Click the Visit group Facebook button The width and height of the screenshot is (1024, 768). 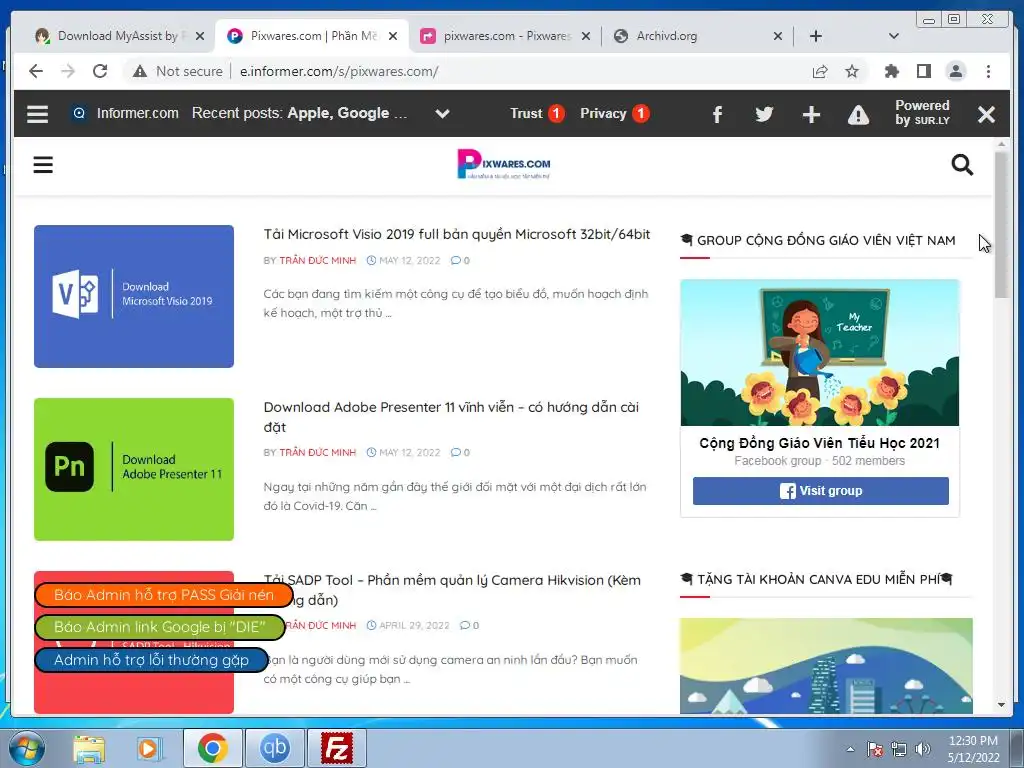(x=820, y=490)
